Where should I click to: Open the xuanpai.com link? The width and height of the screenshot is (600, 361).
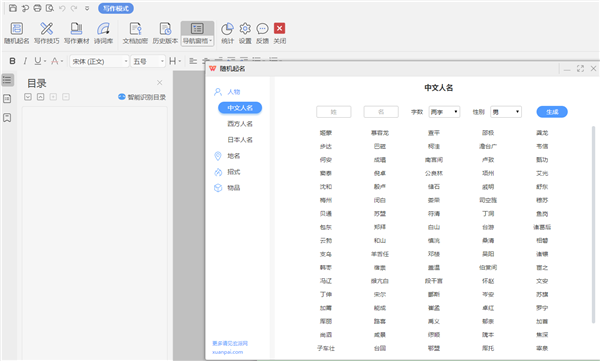point(227,352)
